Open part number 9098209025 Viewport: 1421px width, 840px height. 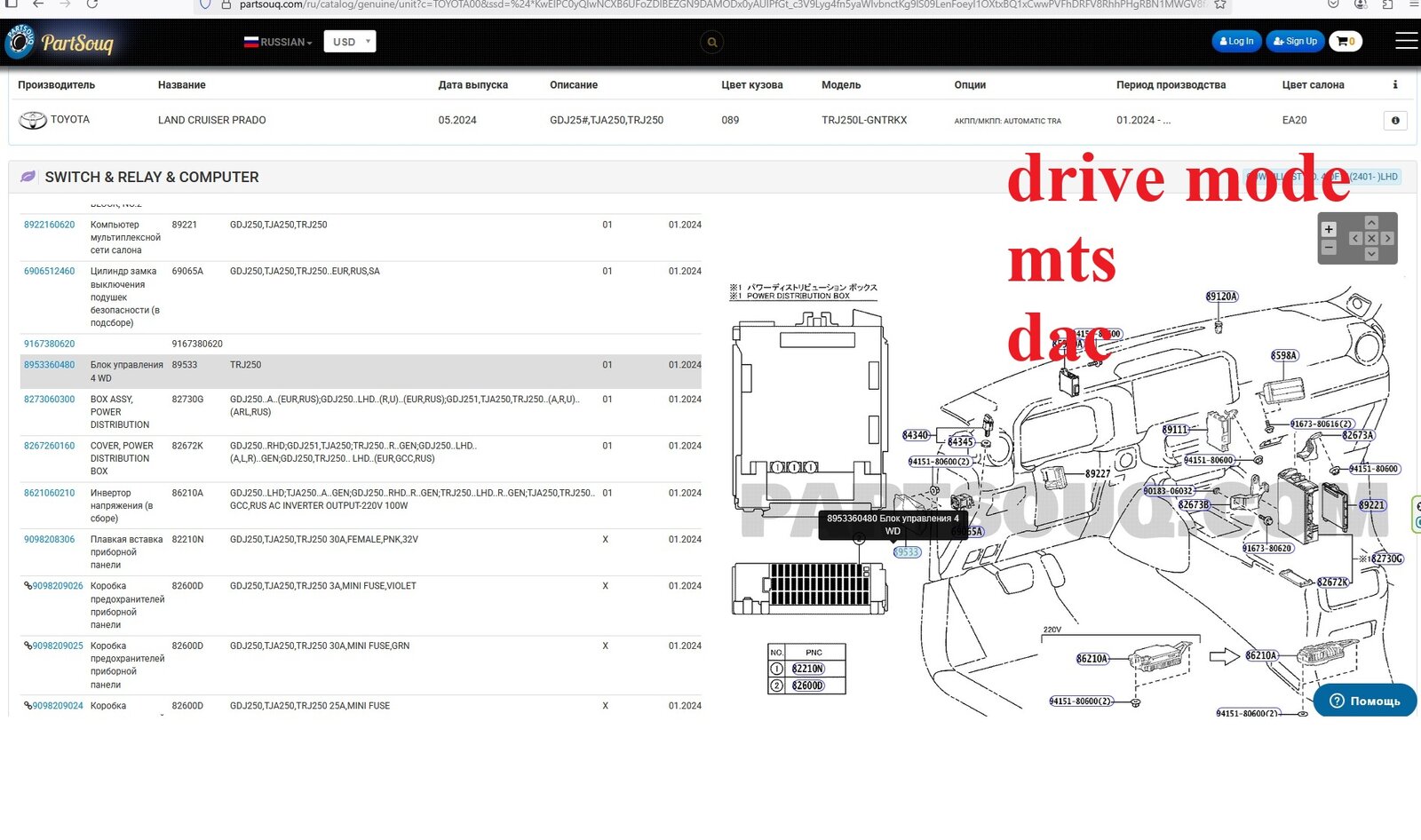58,646
